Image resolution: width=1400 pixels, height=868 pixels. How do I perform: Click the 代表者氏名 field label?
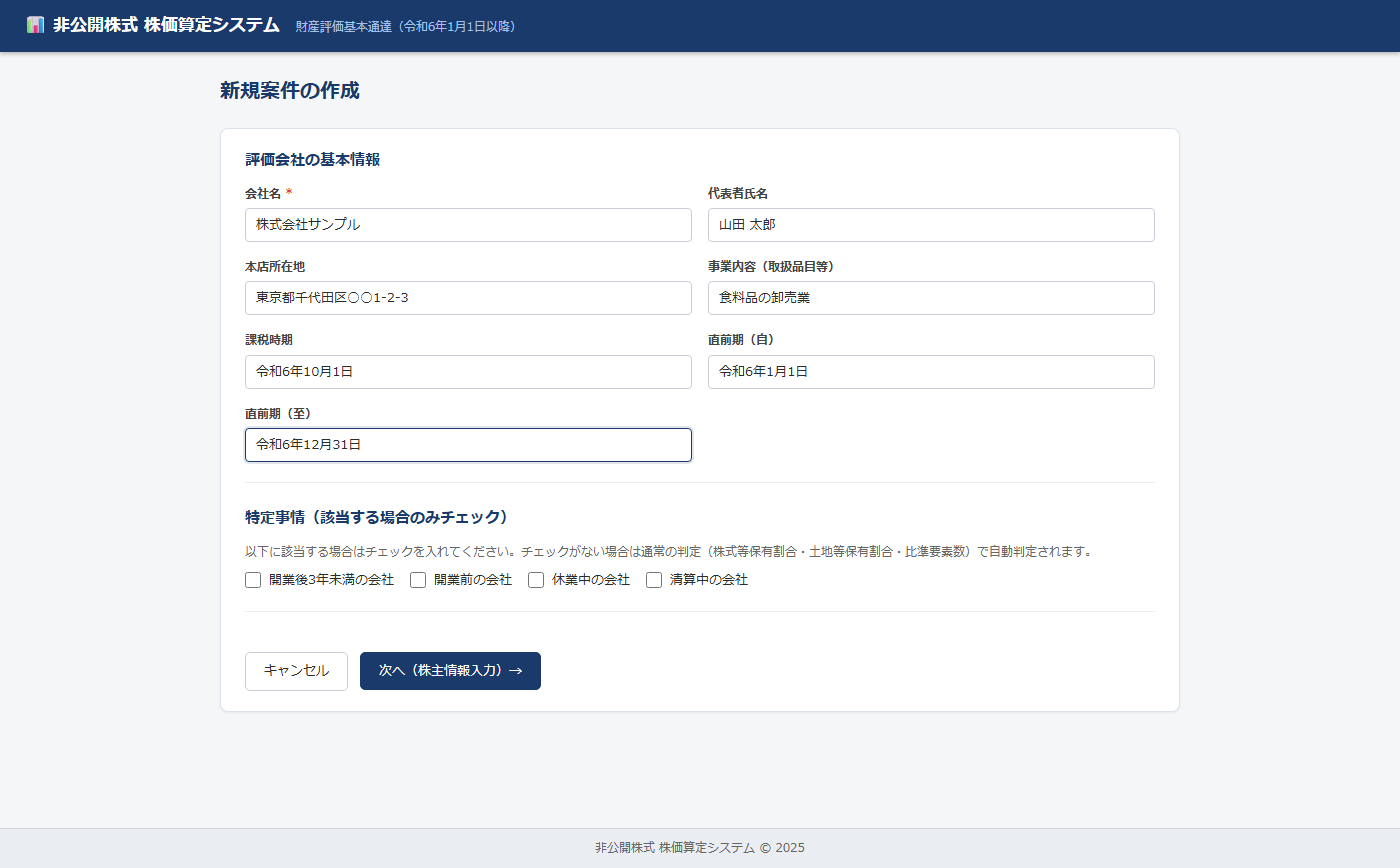click(x=738, y=193)
